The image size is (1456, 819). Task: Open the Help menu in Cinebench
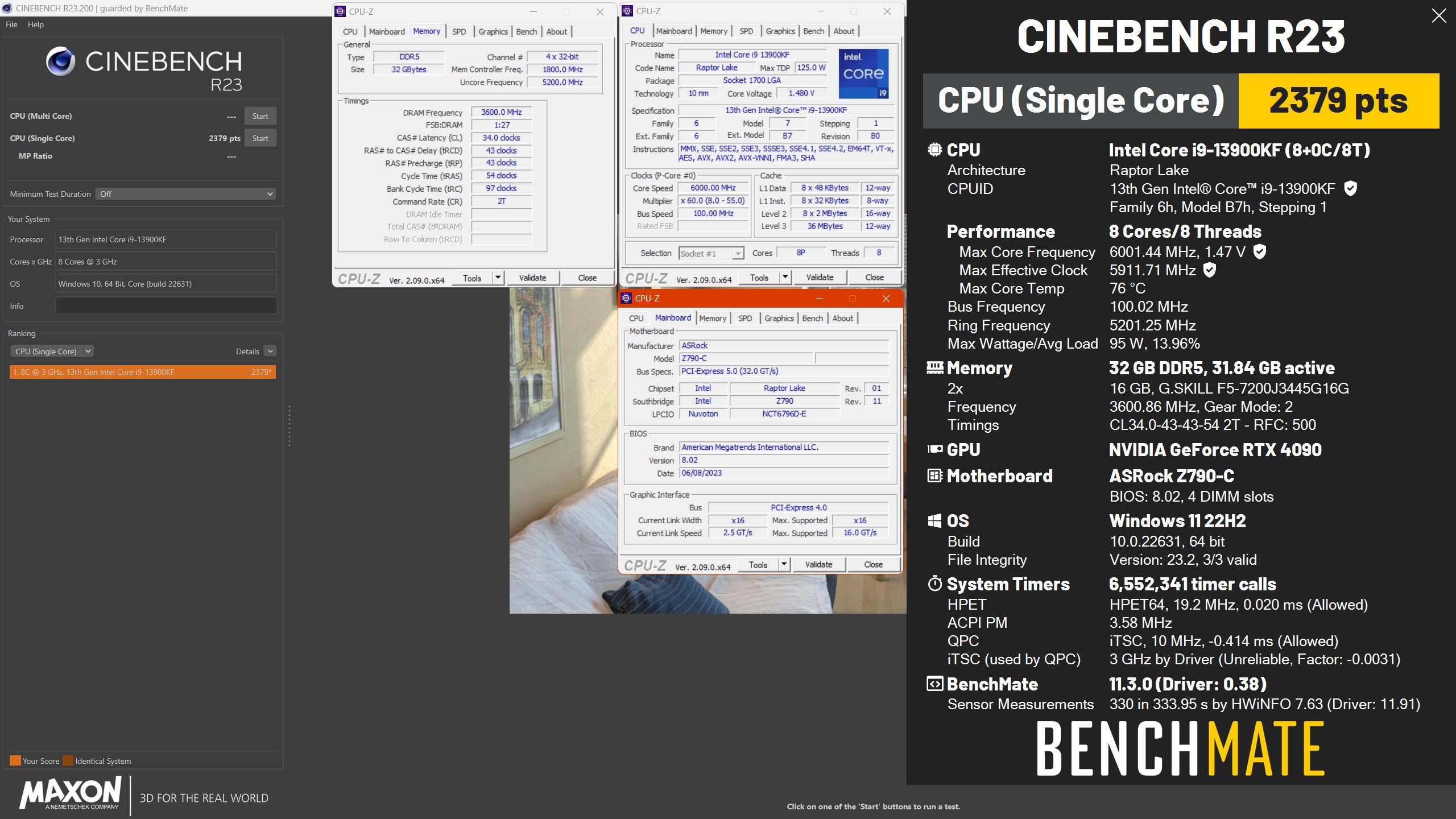click(x=35, y=24)
